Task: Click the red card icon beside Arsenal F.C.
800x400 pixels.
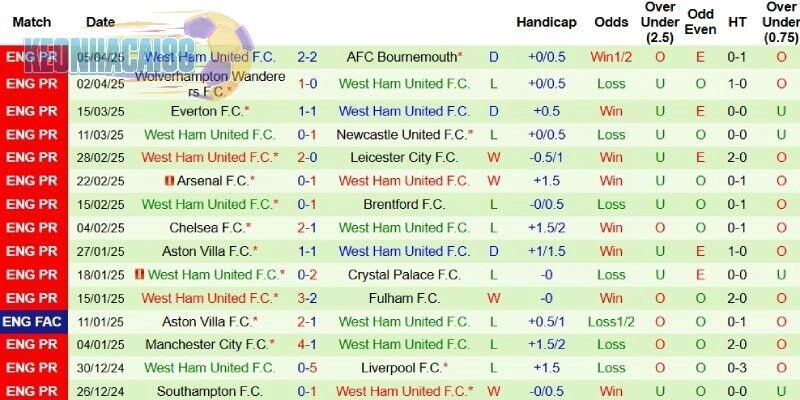Action: coord(168,181)
